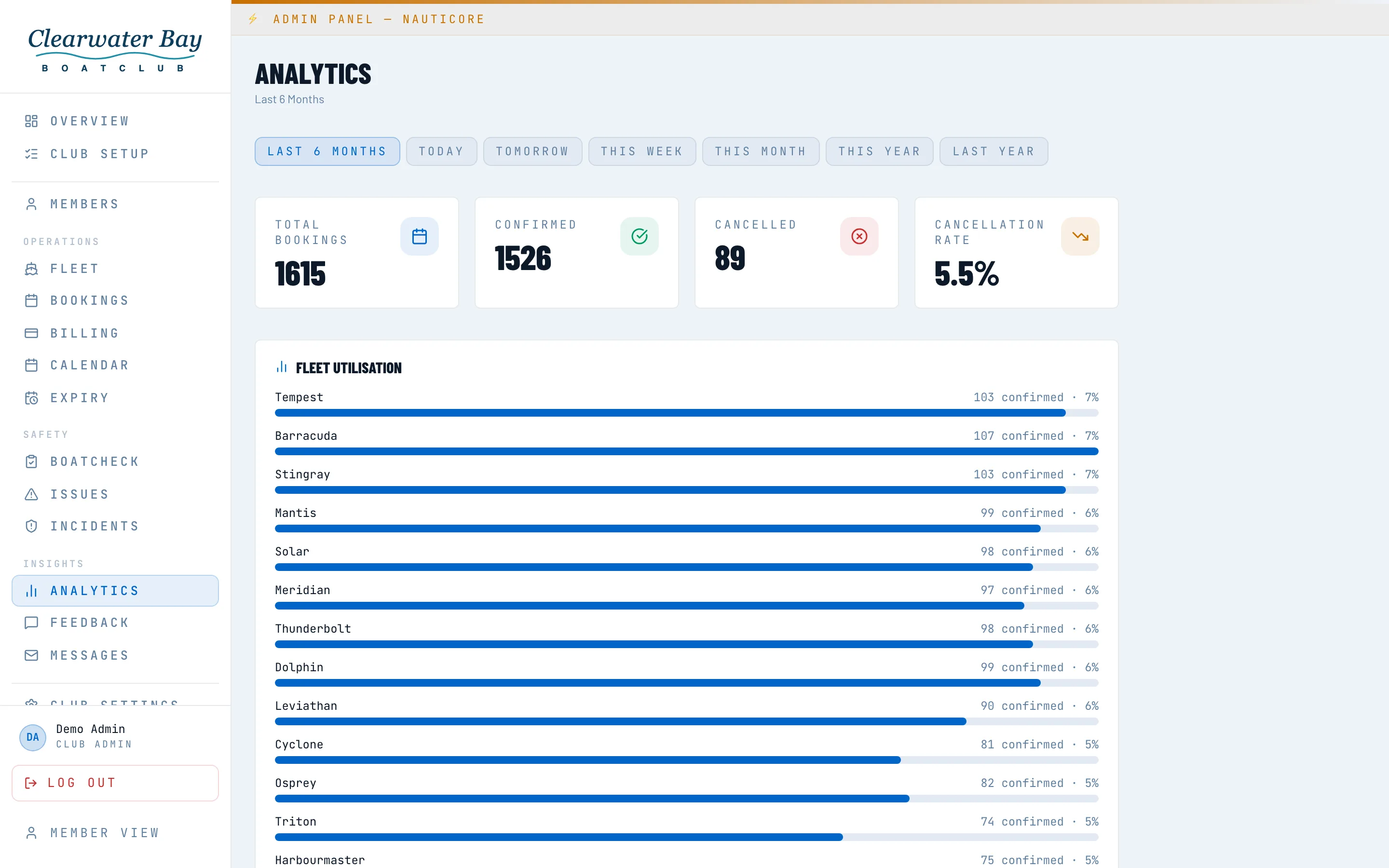Click "99 confirmed" beside Dolphin
The width and height of the screenshot is (1389, 868).
[1021, 667]
